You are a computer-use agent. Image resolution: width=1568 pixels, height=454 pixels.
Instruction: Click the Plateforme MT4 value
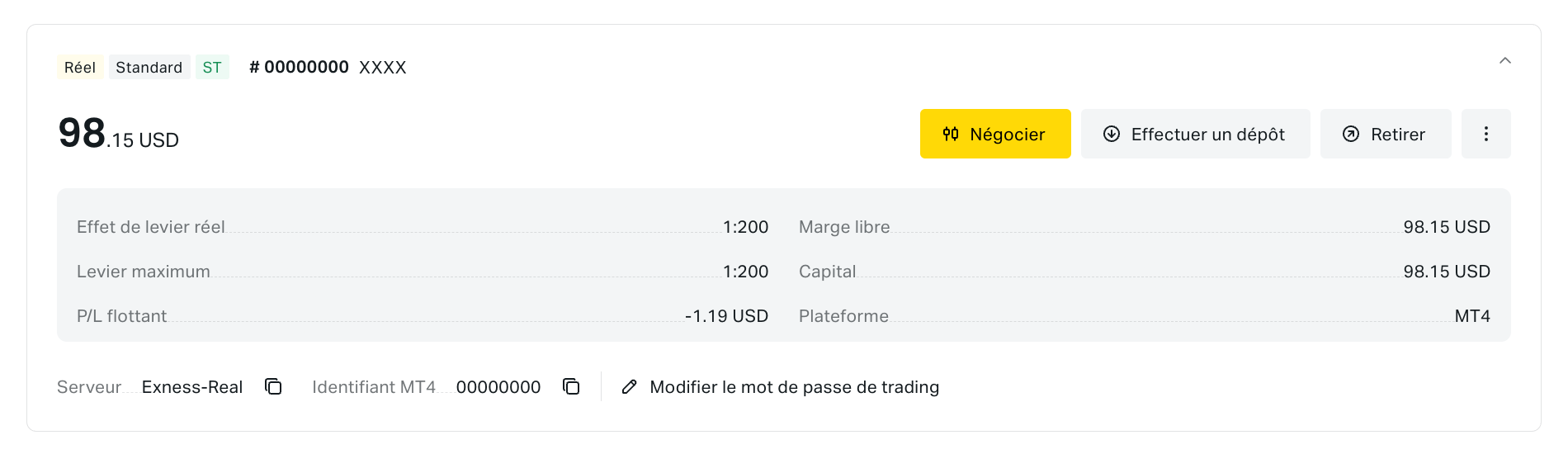point(1472,316)
